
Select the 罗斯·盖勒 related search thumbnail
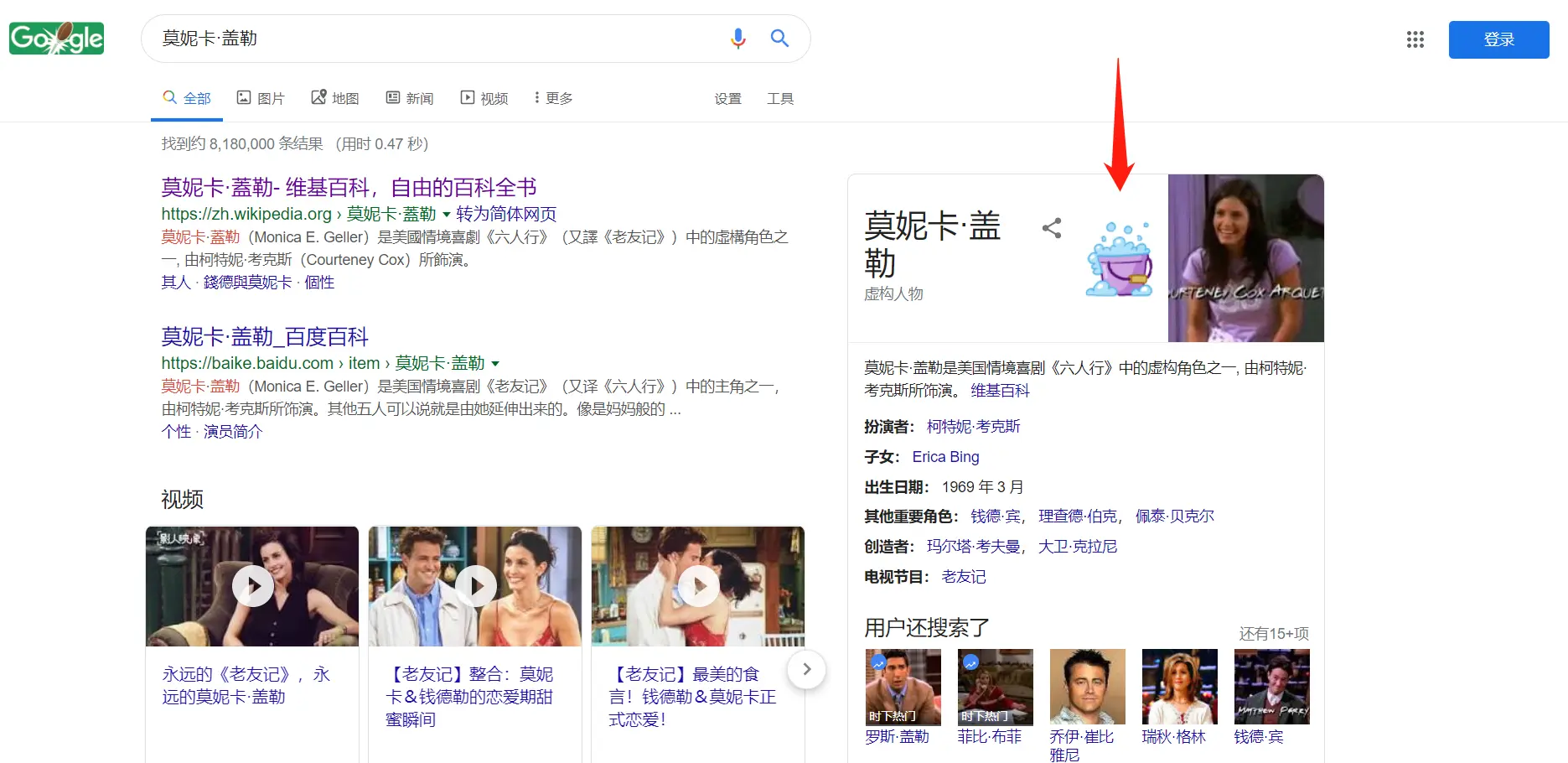[x=903, y=687]
